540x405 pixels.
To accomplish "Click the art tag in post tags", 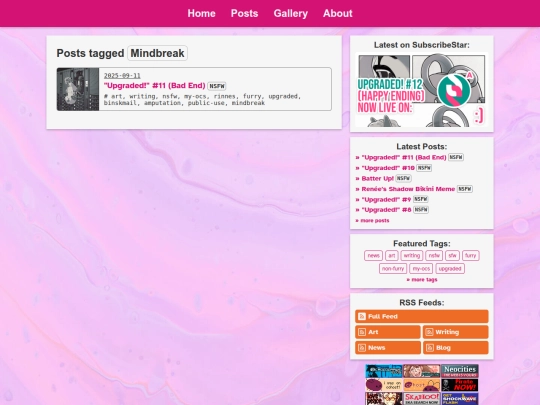I will point(116,96).
